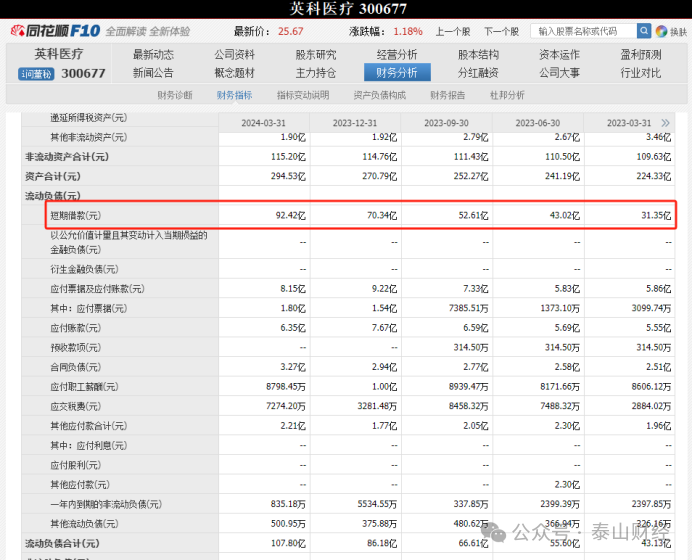
Task: Select the 资产合计(元) row label
Action: 53,177
